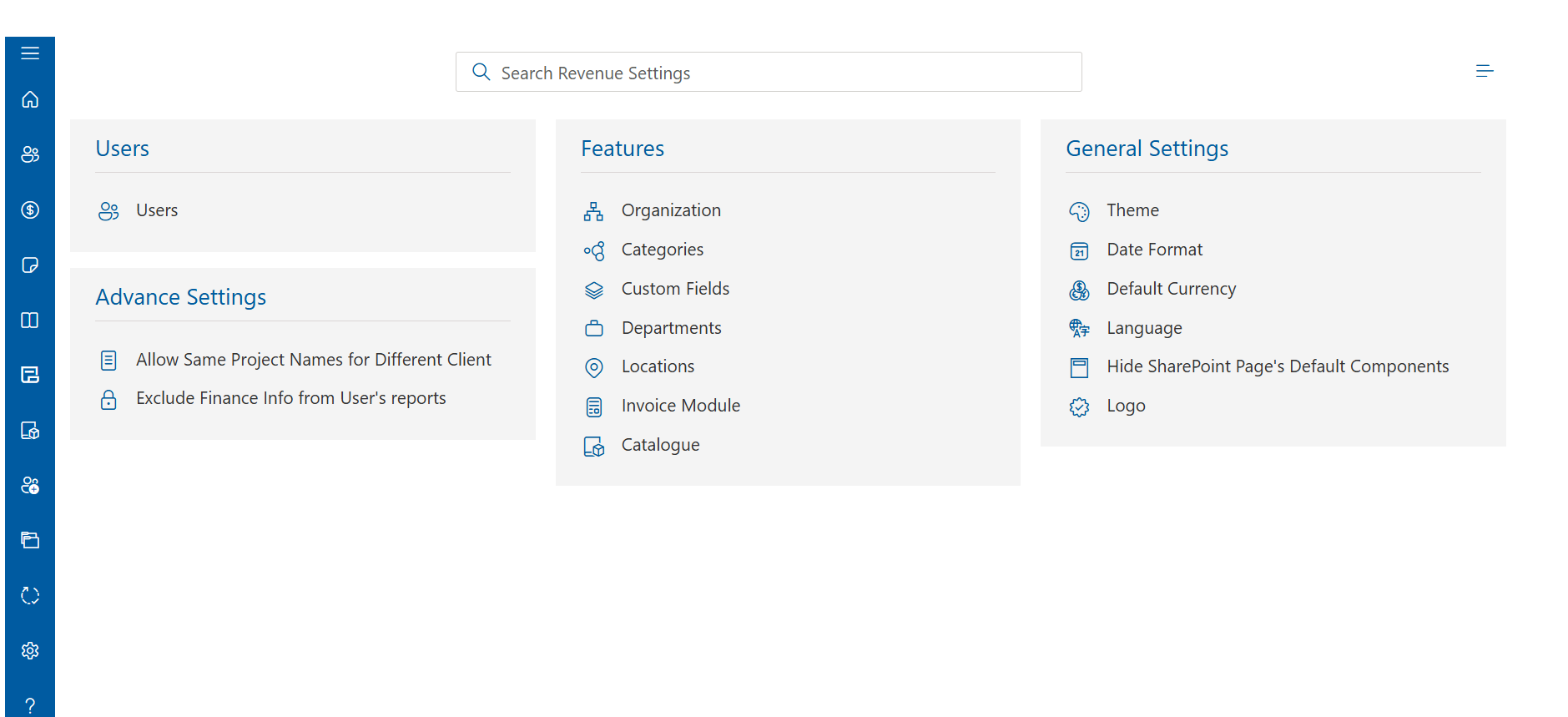This screenshot has height=717, width=1568.
Task: Open the settings gear in sidebar
Action: pos(30,650)
